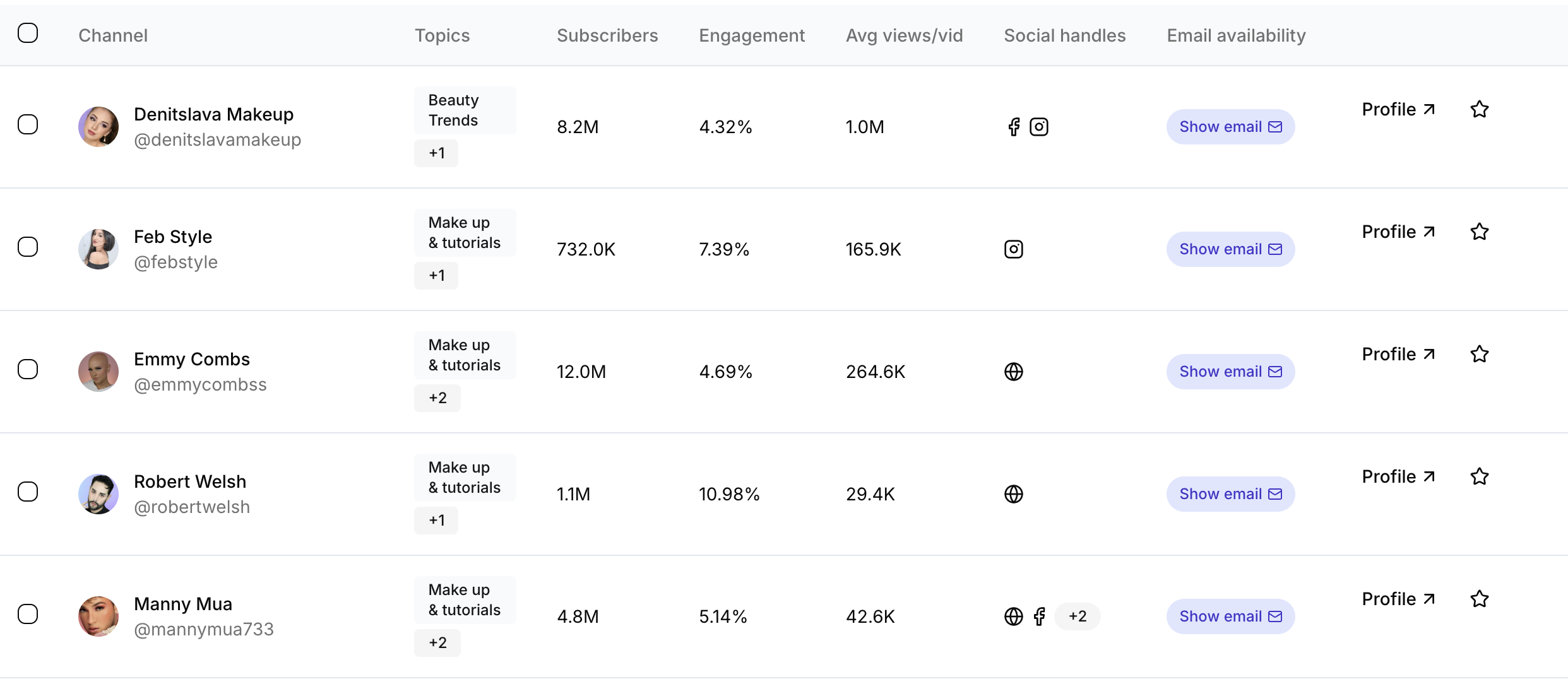1568x684 pixels.
Task: Open Emmy Combs' website globe icon
Action: 1014,372
